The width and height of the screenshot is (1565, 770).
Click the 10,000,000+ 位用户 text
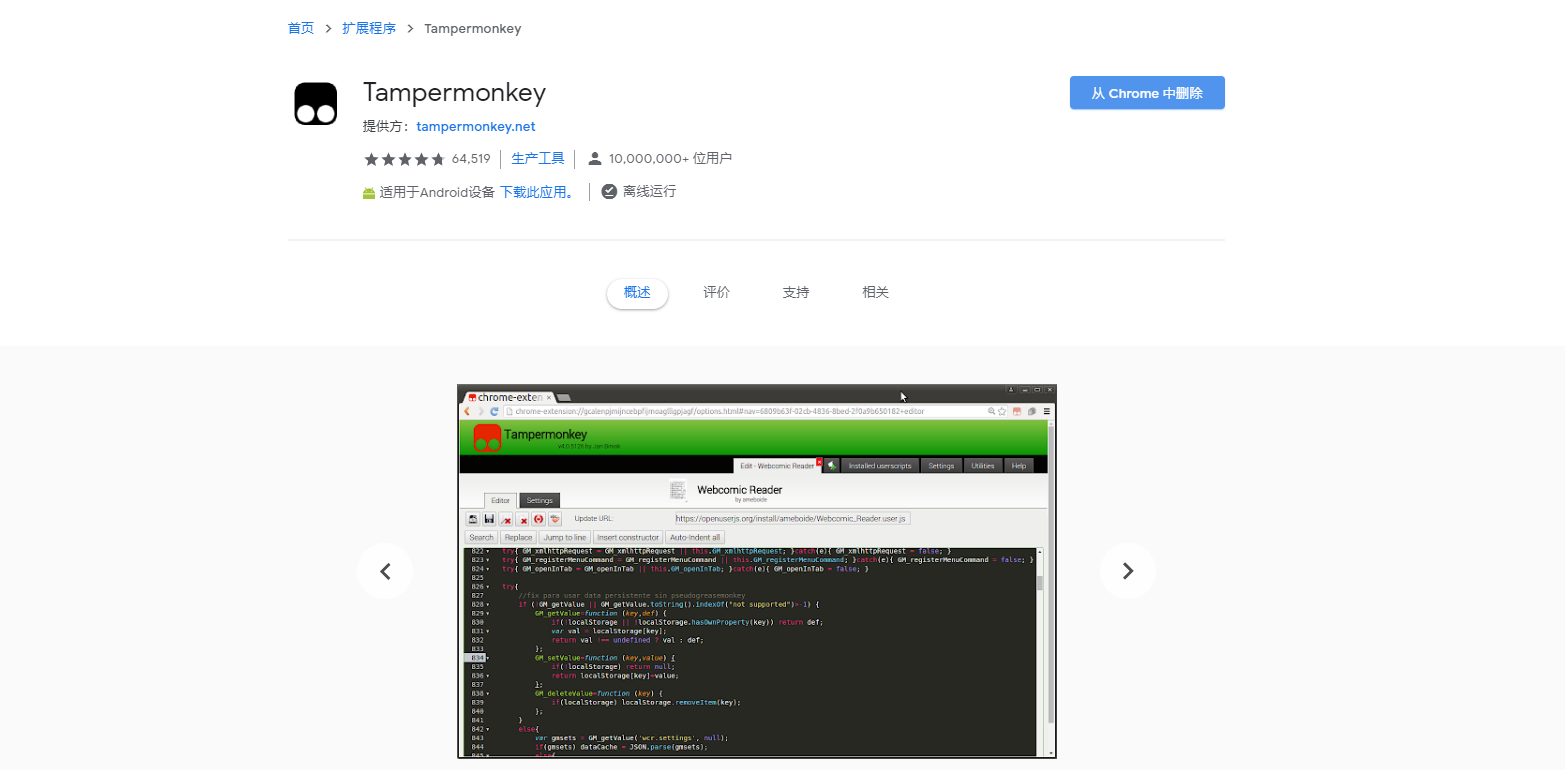coord(670,159)
